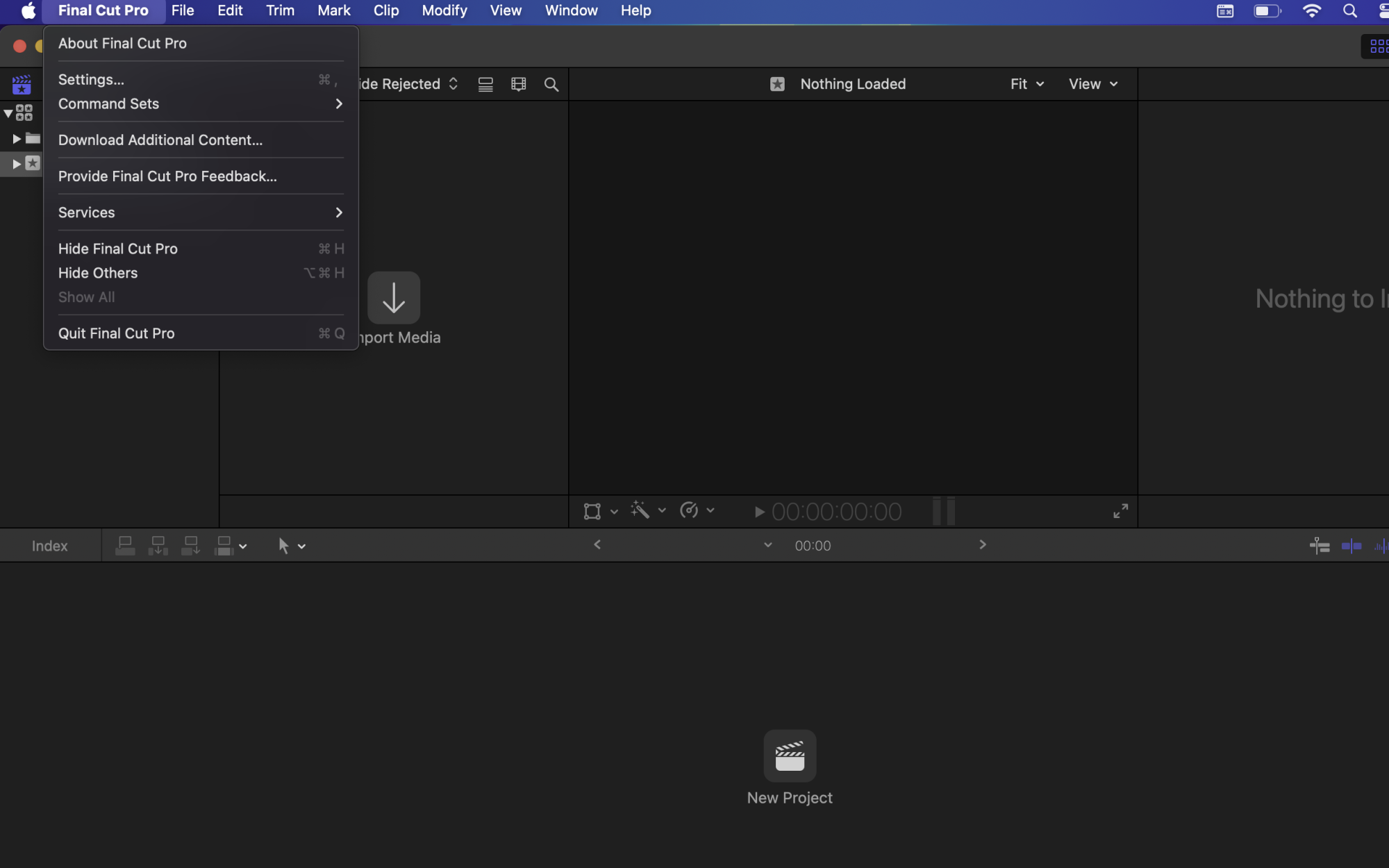Click the Import Media download arrow icon

coord(393,298)
